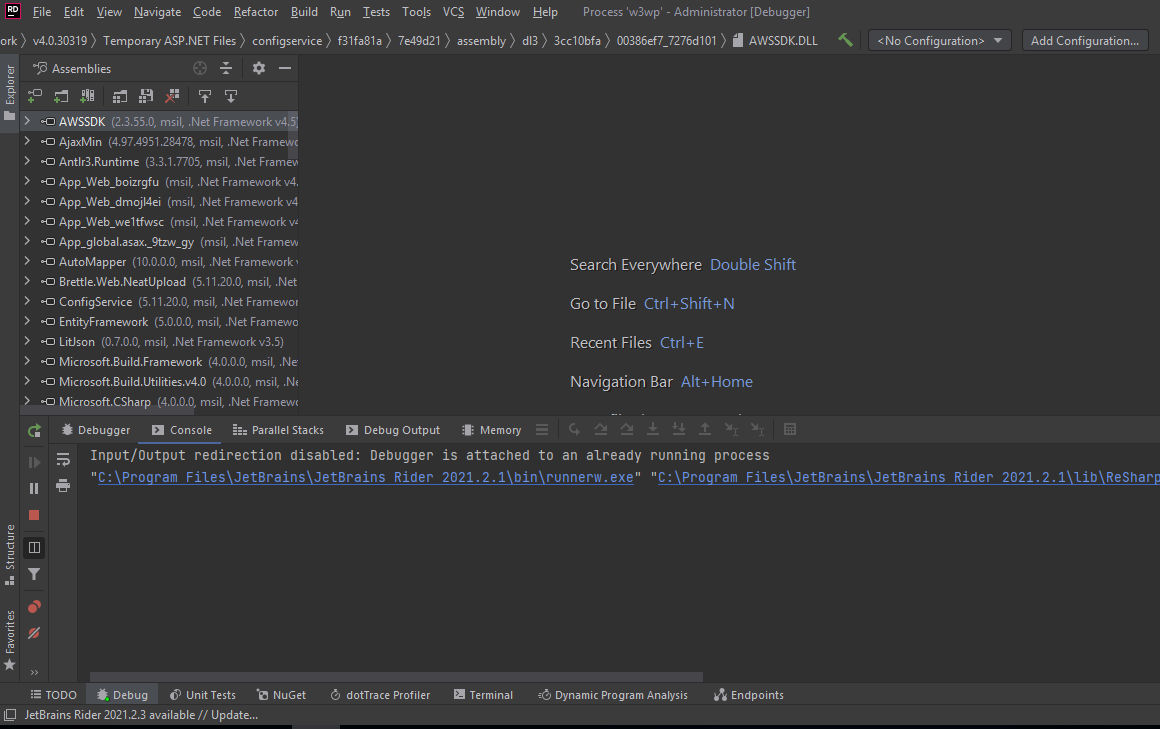The image size is (1160, 729).
Task: Open Assemblies panel gear settings
Action: click(x=258, y=68)
